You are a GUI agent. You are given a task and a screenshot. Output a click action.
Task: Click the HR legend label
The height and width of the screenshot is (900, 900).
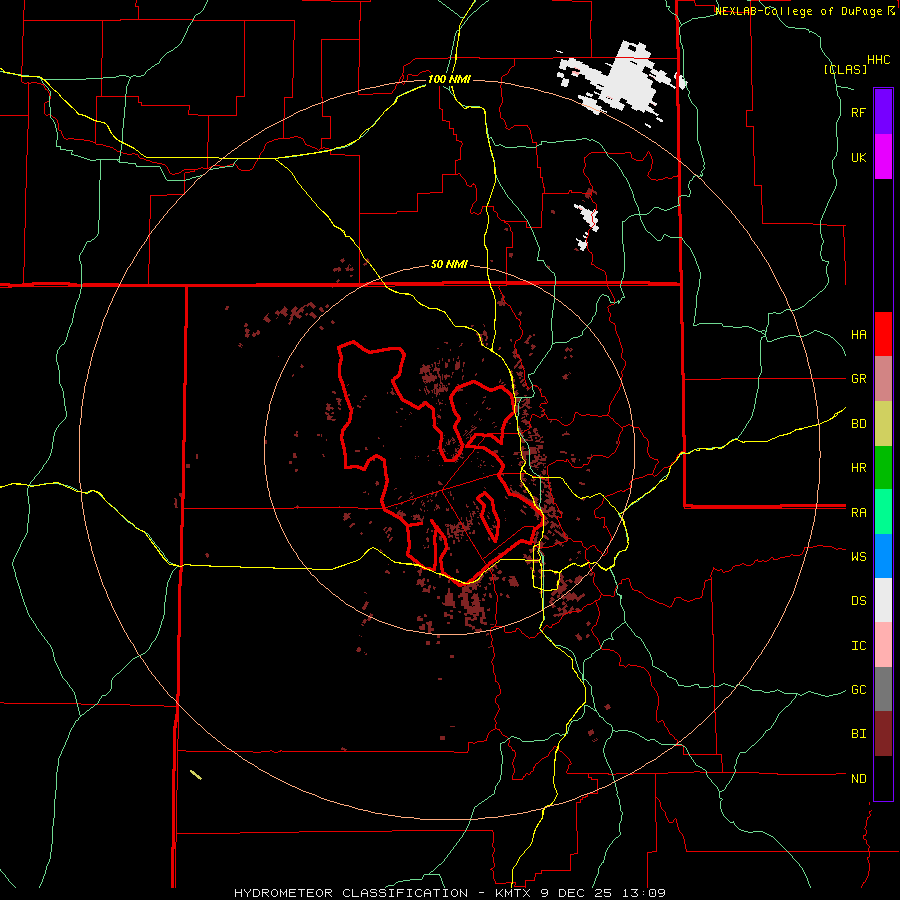click(858, 468)
